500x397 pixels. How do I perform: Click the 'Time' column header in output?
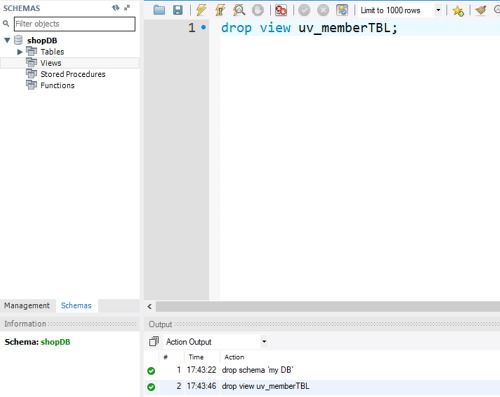[x=196, y=357]
